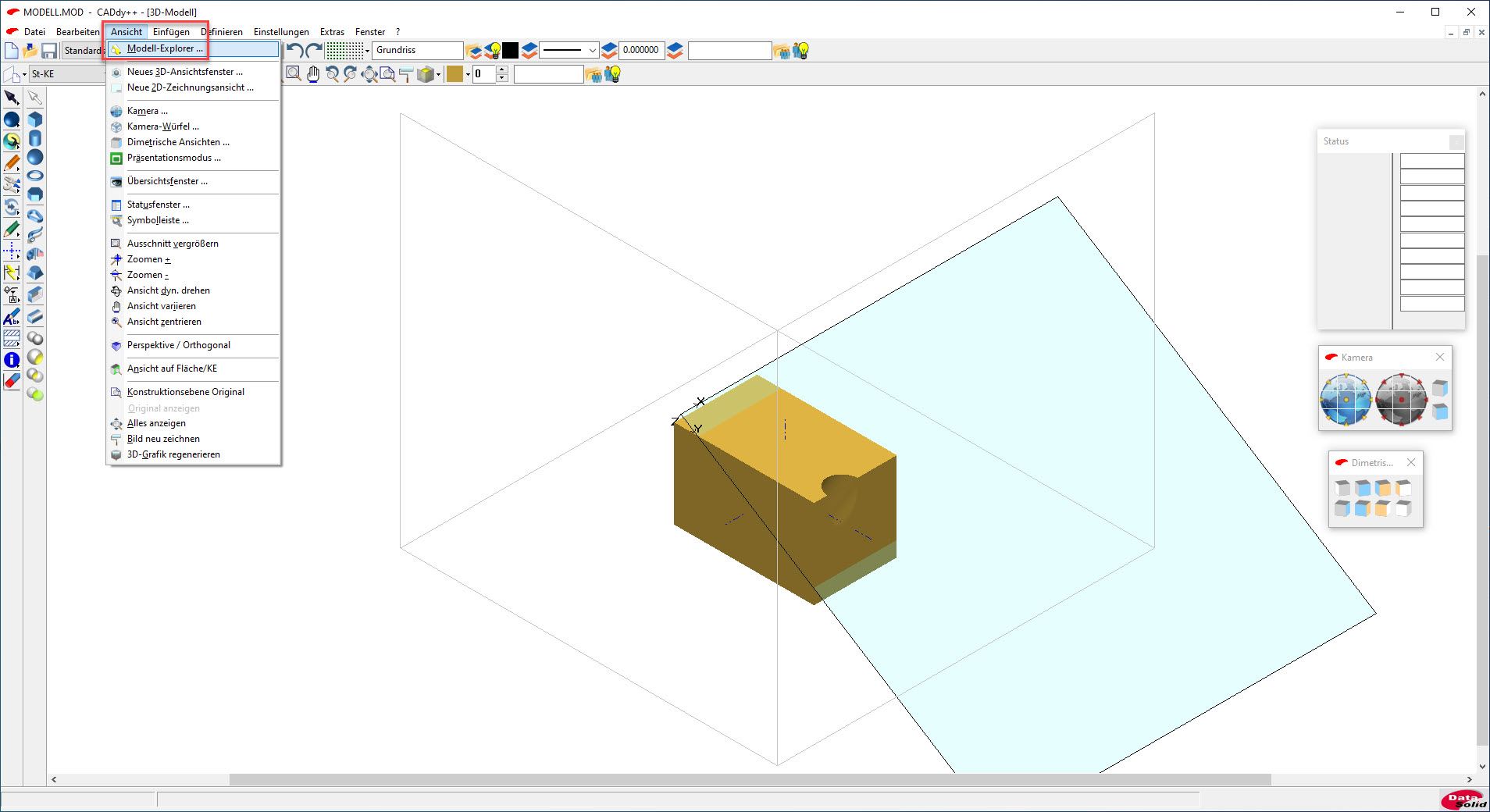Click the first Status panel value field
Image resolution: width=1490 pixels, height=812 pixels.
point(1432,161)
